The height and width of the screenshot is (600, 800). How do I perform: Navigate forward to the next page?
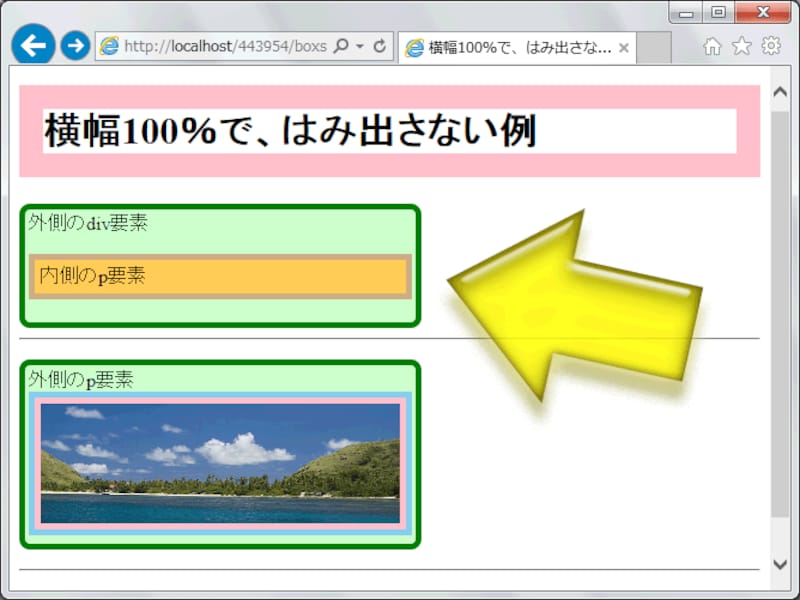pyautogui.click(x=74, y=44)
